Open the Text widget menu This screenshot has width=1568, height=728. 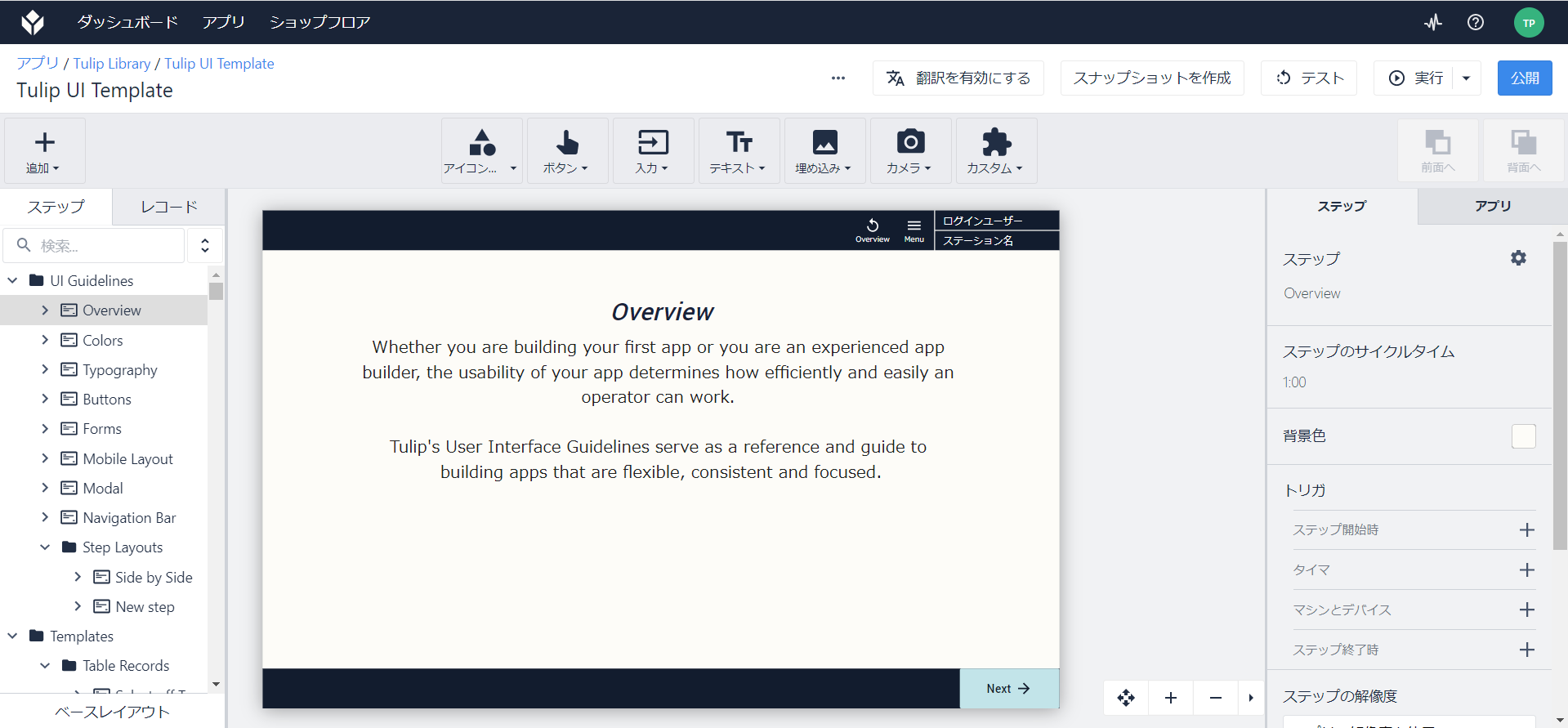(x=739, y=151)
